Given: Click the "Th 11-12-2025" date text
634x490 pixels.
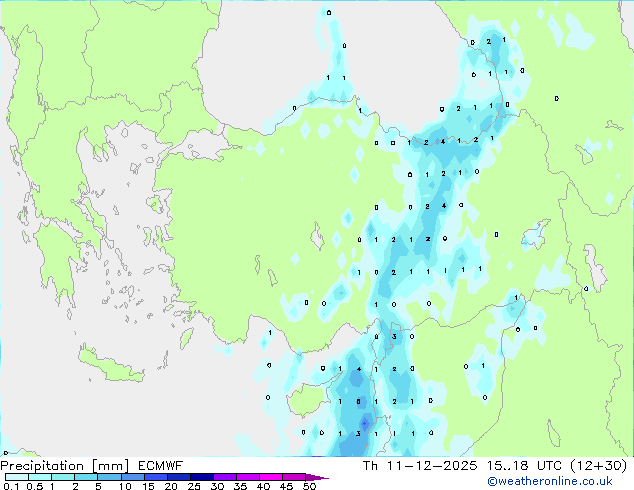Looking at the screenshot, I should click(x=420, y=466).
